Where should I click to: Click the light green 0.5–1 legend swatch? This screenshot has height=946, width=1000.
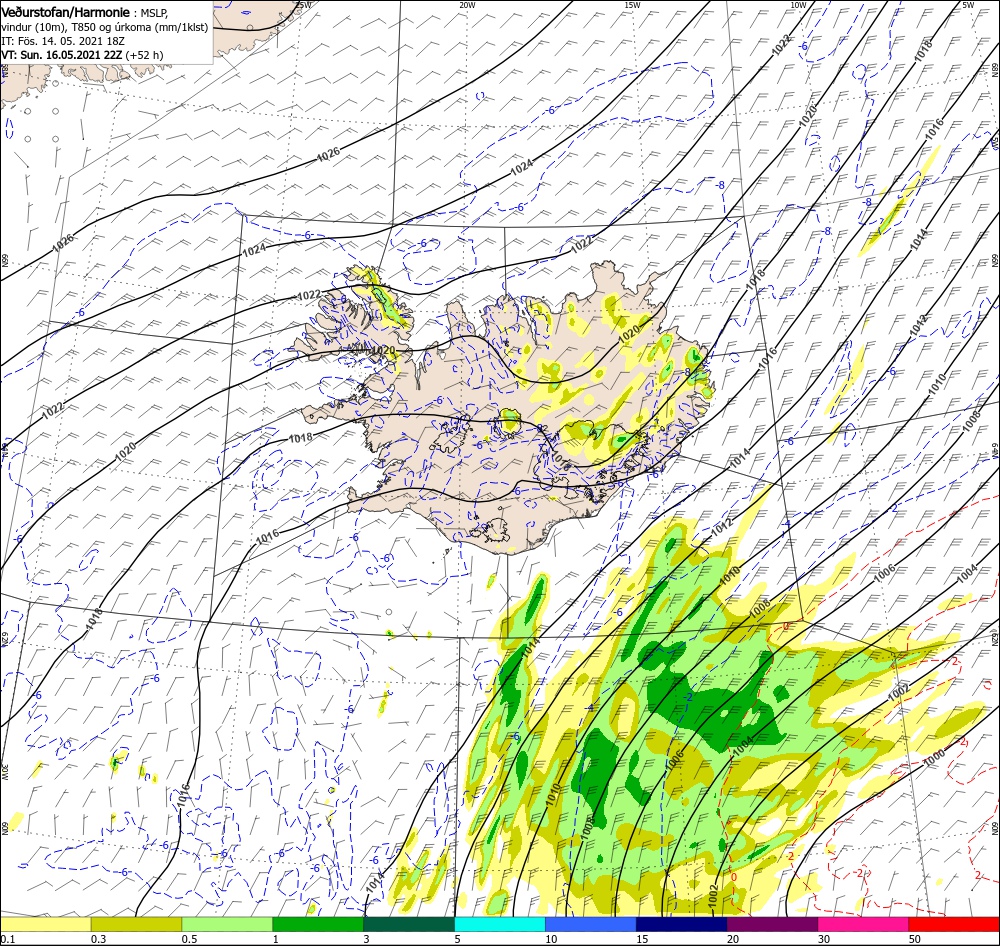click(228, 924)
